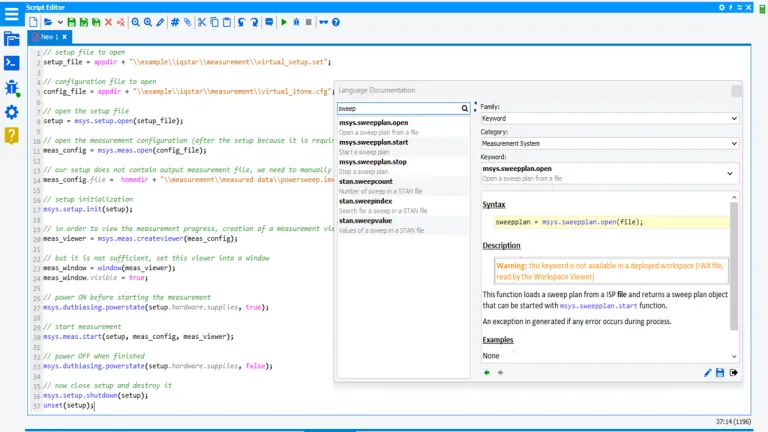Click the Save As toolbar icon

pos(84,22)
